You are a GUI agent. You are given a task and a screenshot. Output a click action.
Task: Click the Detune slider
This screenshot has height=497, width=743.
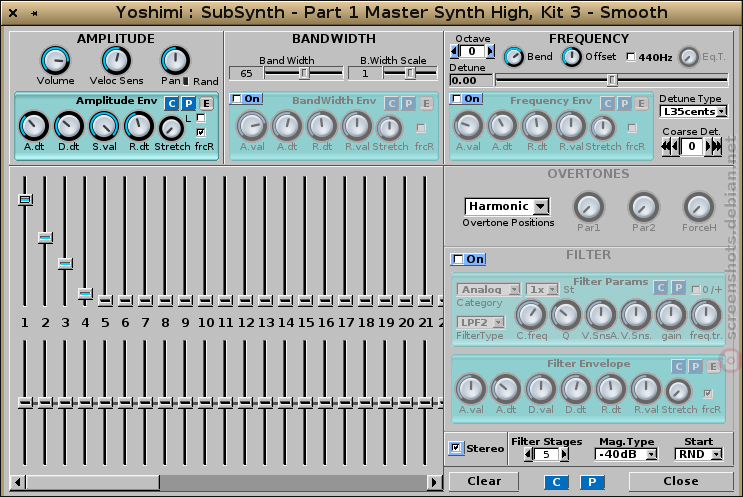pyautogui.click(x=612, y=80)
